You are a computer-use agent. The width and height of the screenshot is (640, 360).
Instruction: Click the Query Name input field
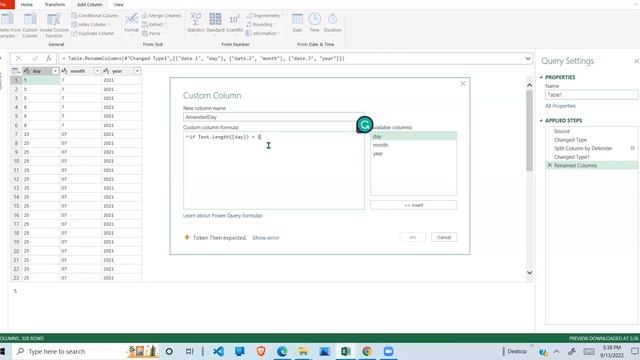[591, 95]
